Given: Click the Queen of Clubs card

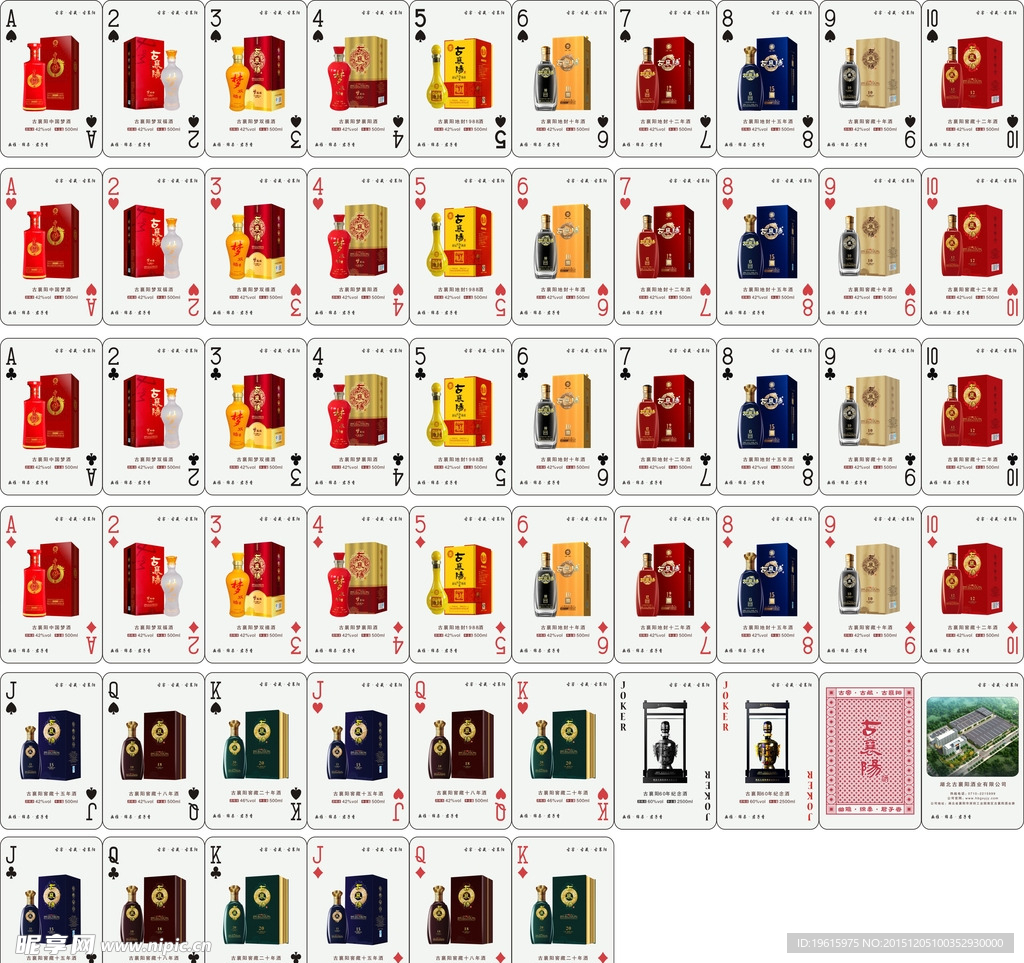Looking at the screenshot, I should pos(153,900).
